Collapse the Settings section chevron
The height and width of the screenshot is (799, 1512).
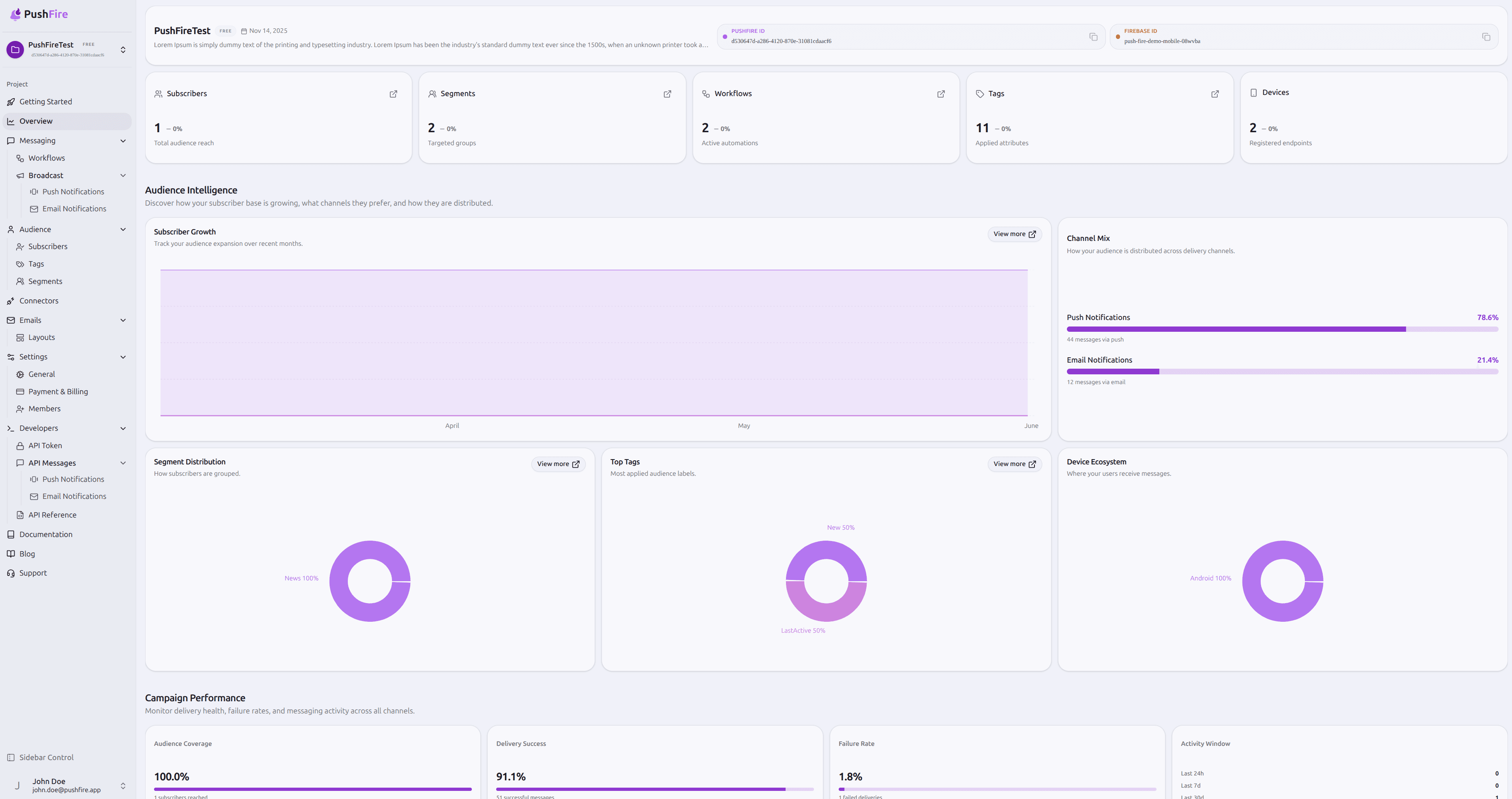123,357
